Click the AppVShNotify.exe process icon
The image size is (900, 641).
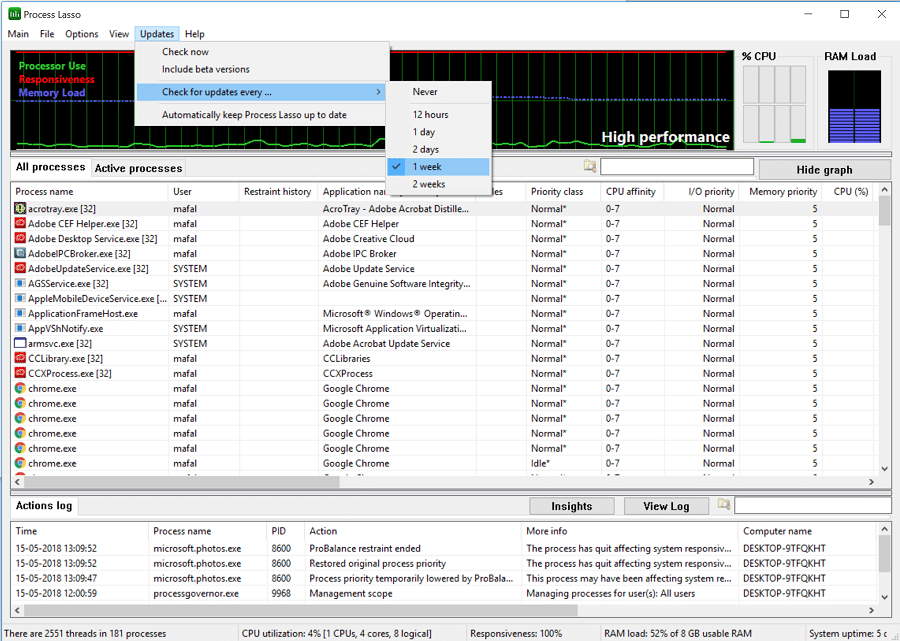pyautogui.click(x=20, y=328)
